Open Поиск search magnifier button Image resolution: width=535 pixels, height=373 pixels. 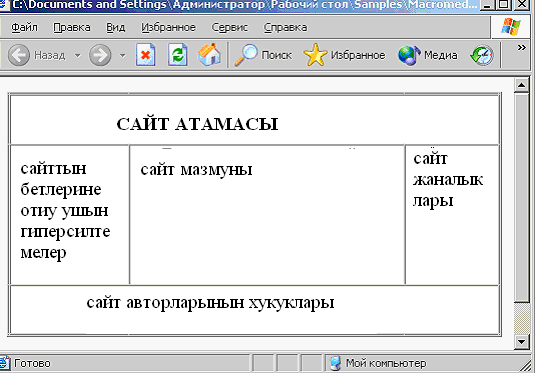(x=263, y=55)
